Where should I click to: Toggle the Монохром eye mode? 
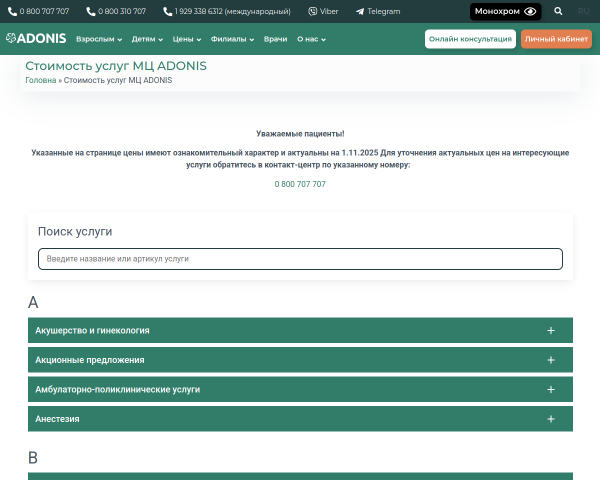(x=505, y=11)
